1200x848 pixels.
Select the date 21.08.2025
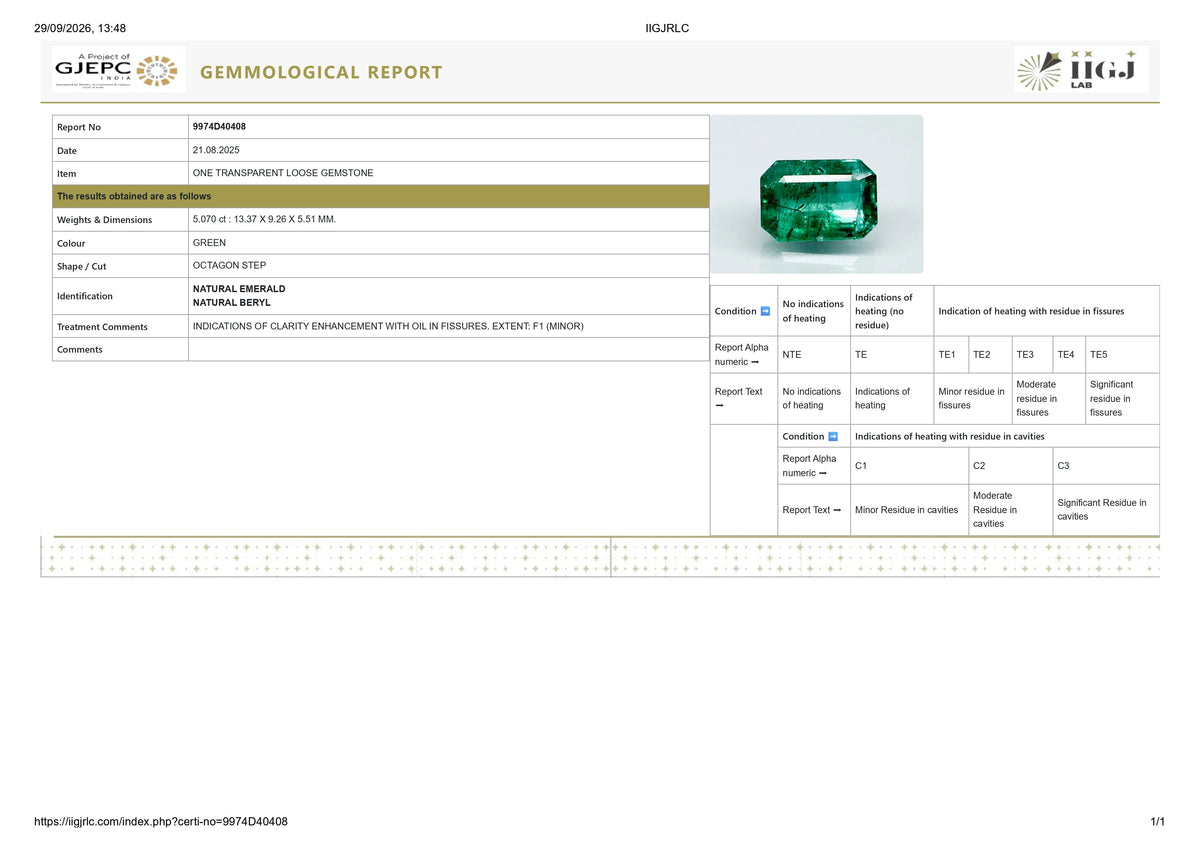point(215,150)
